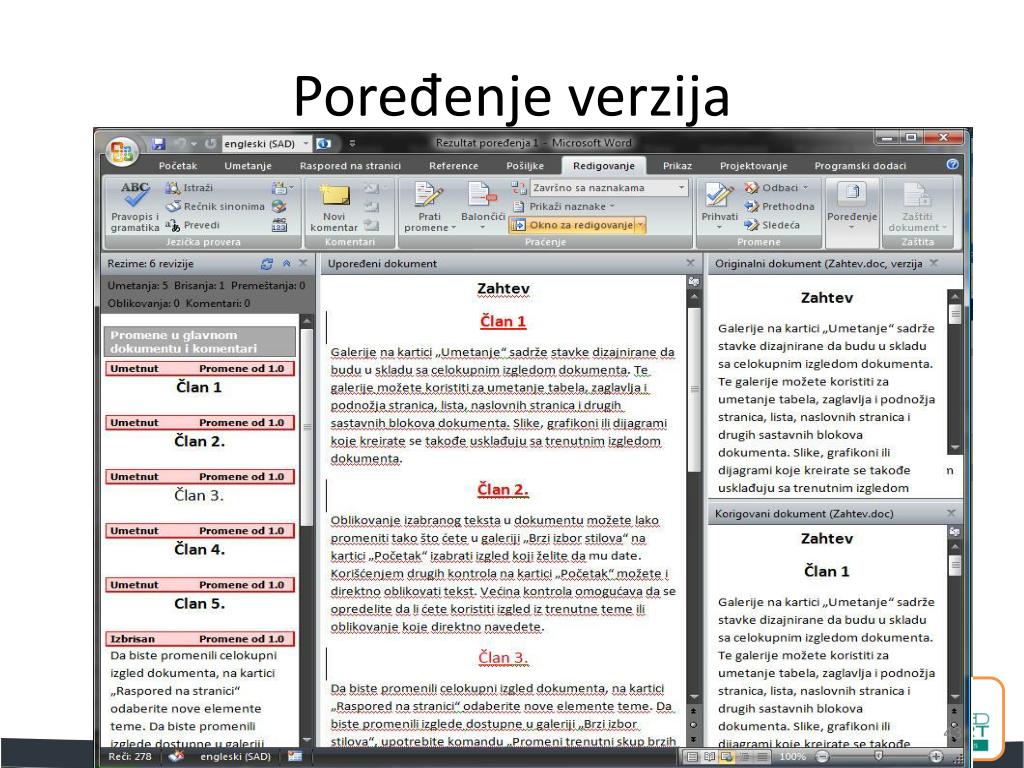Image resolution: width=1024 pixels, height=768 pixels.
Task: Click the zoom slider thumb in the status bar
Action: click(x=878, y=756)
